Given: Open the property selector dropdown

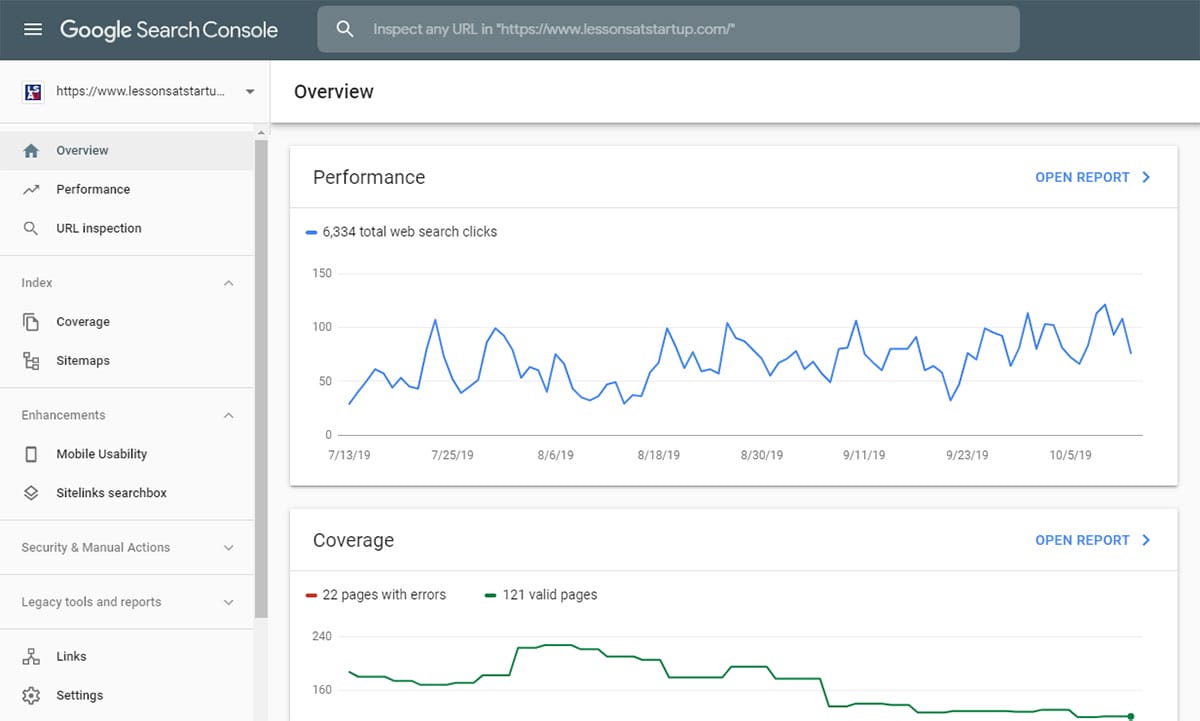Looking at the screenshot, I should [x=249, y=92].
